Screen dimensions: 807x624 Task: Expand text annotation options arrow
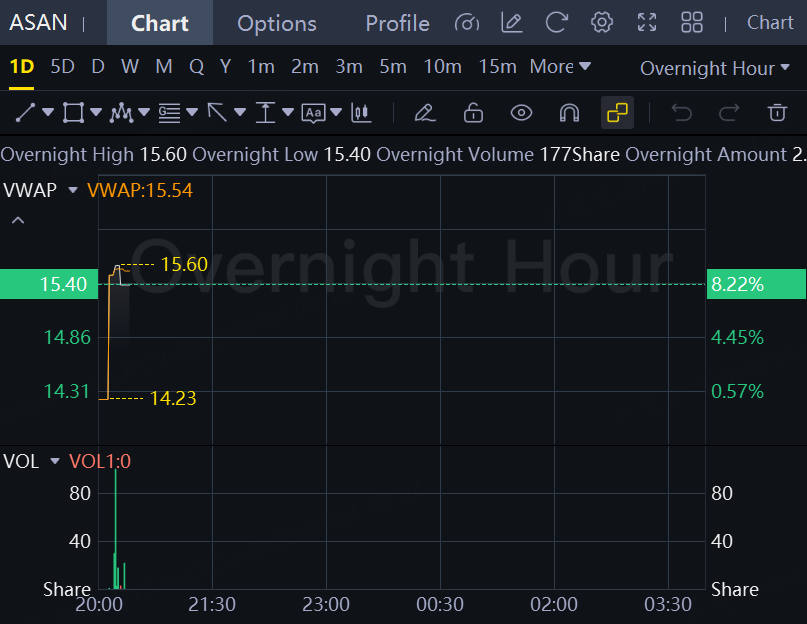tap(336, 112)
